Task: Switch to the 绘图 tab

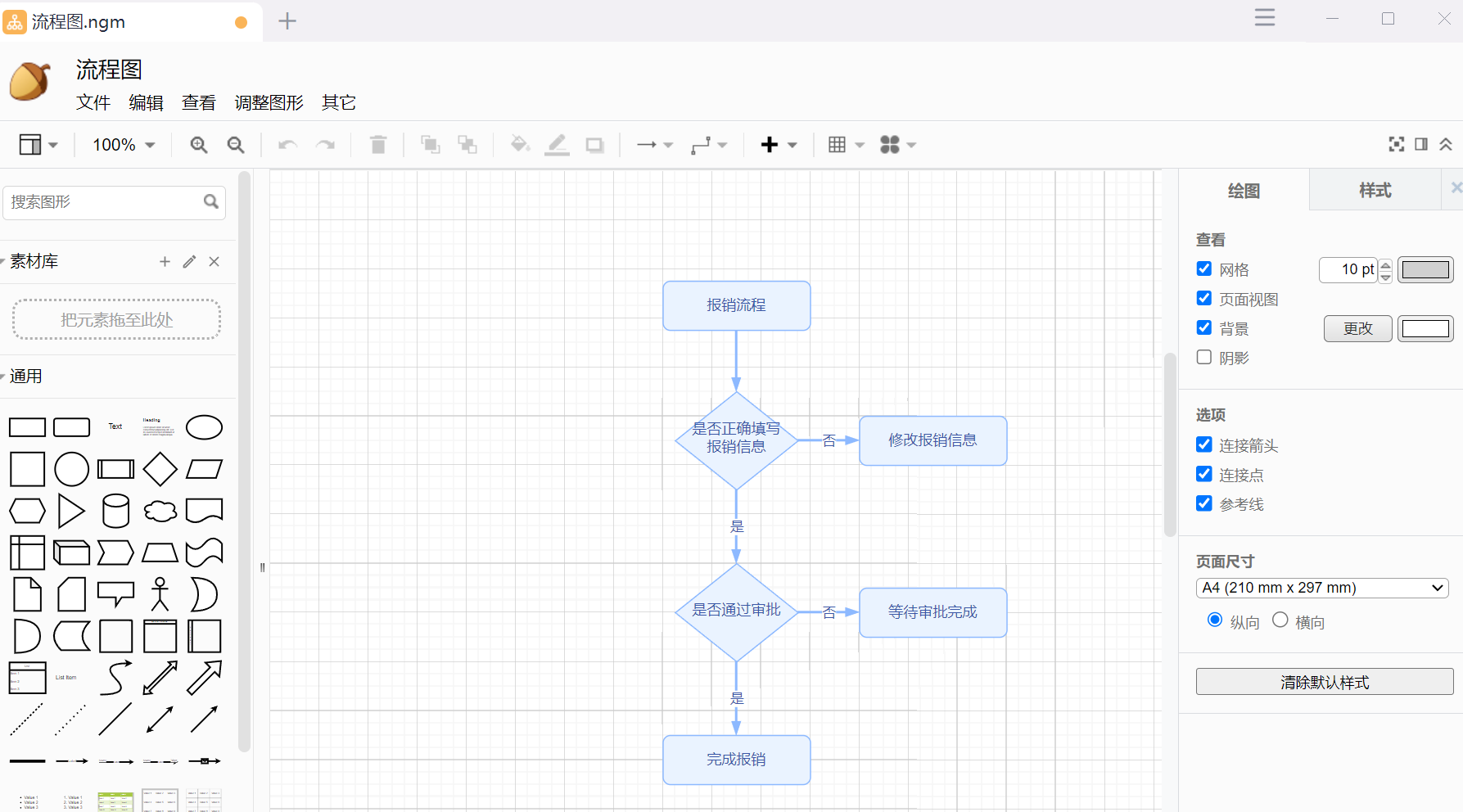Action: coord(1244,190)
